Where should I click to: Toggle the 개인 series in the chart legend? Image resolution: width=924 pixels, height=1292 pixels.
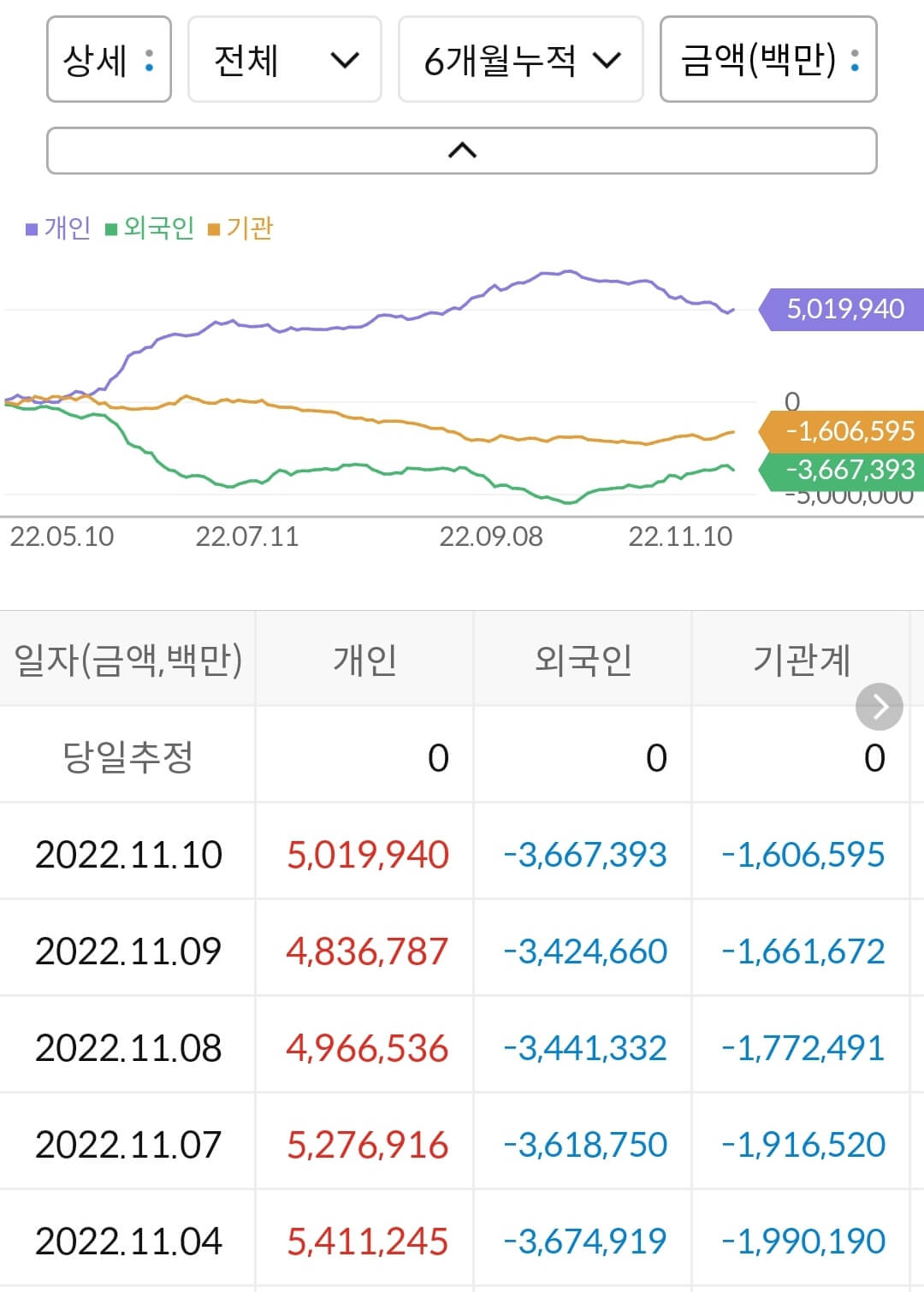59,228
